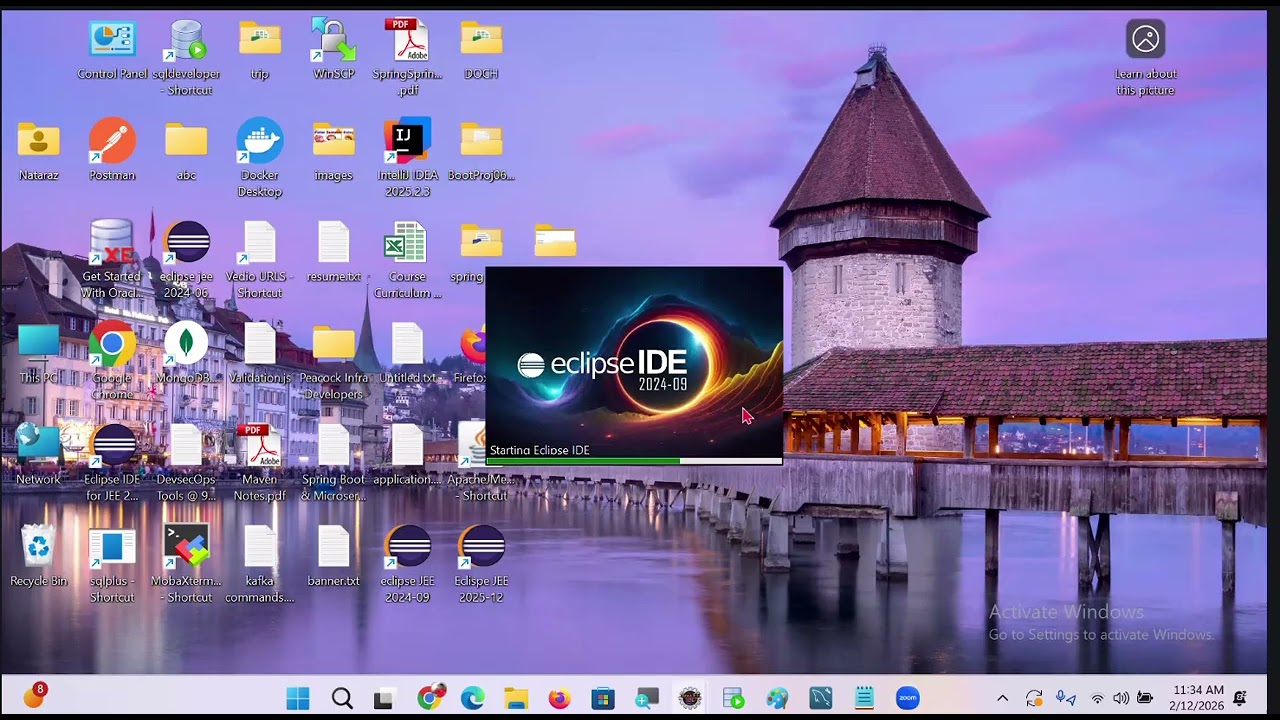Image resolution: width=1280 pixels, height=720 pixels.
Task: Expand the hidden system tray icons
Action: point(1002,698)
